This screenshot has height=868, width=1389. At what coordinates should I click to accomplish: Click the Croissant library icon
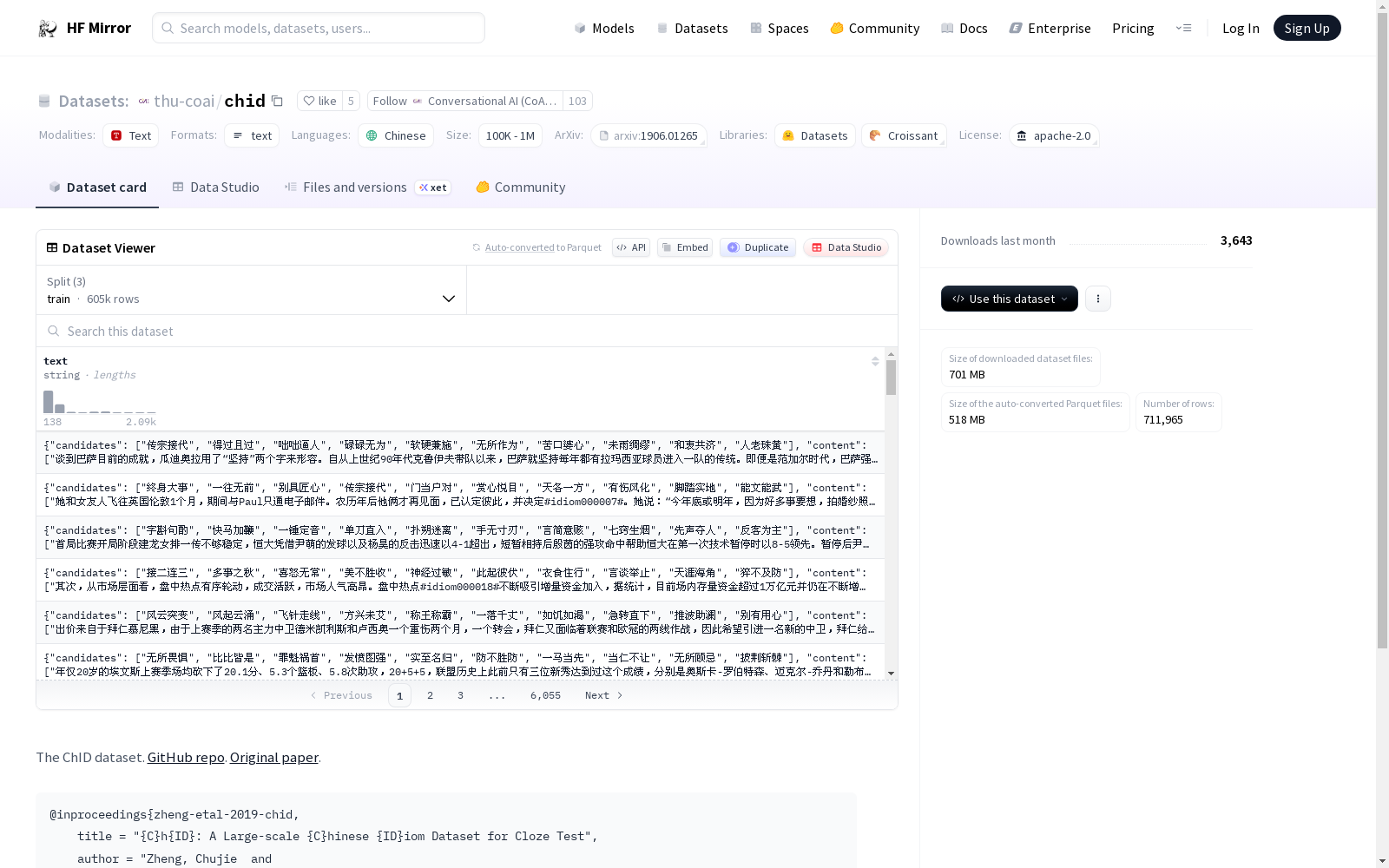[x=875, y=135]
